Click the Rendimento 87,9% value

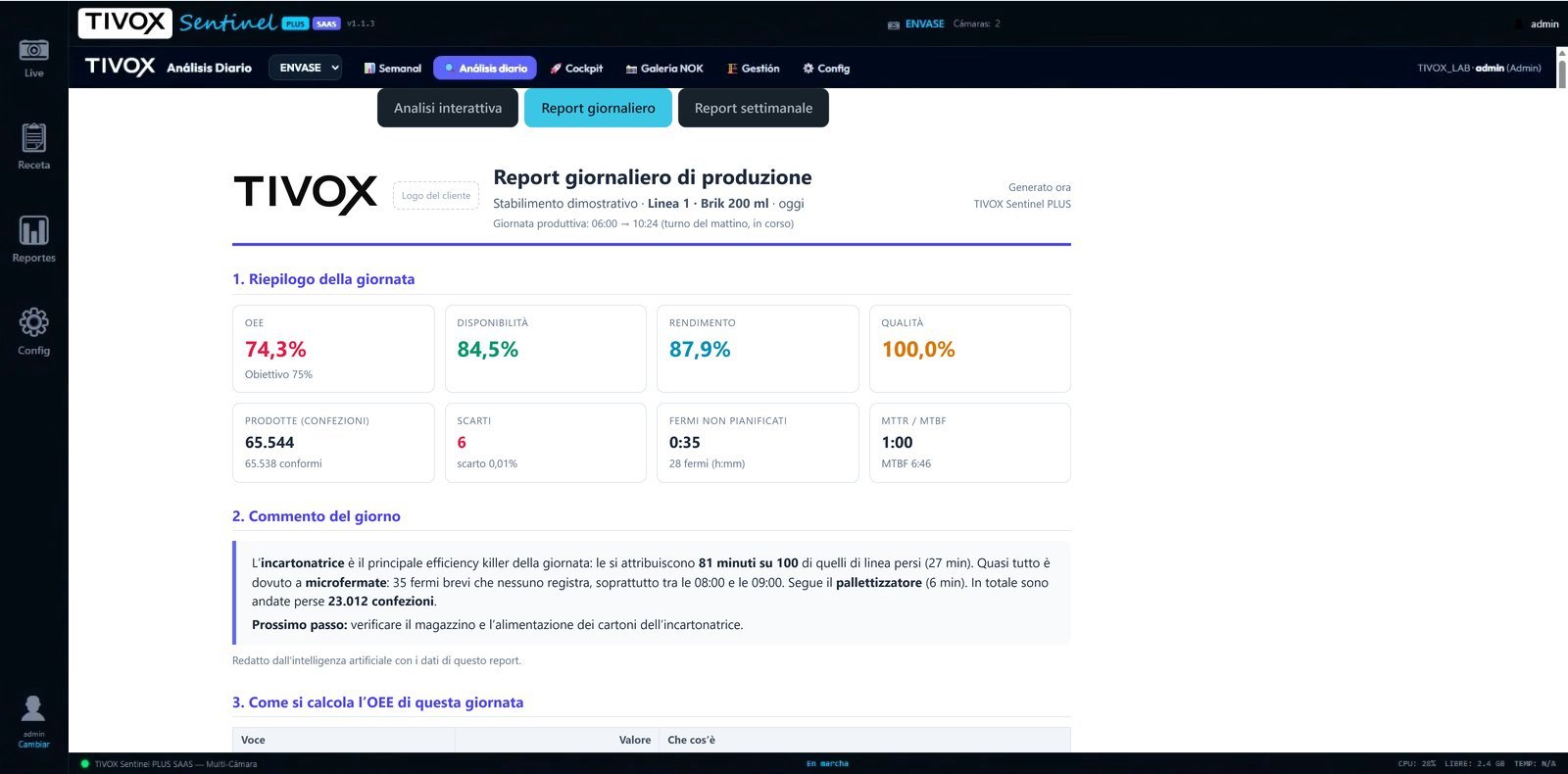pos(700,350)
